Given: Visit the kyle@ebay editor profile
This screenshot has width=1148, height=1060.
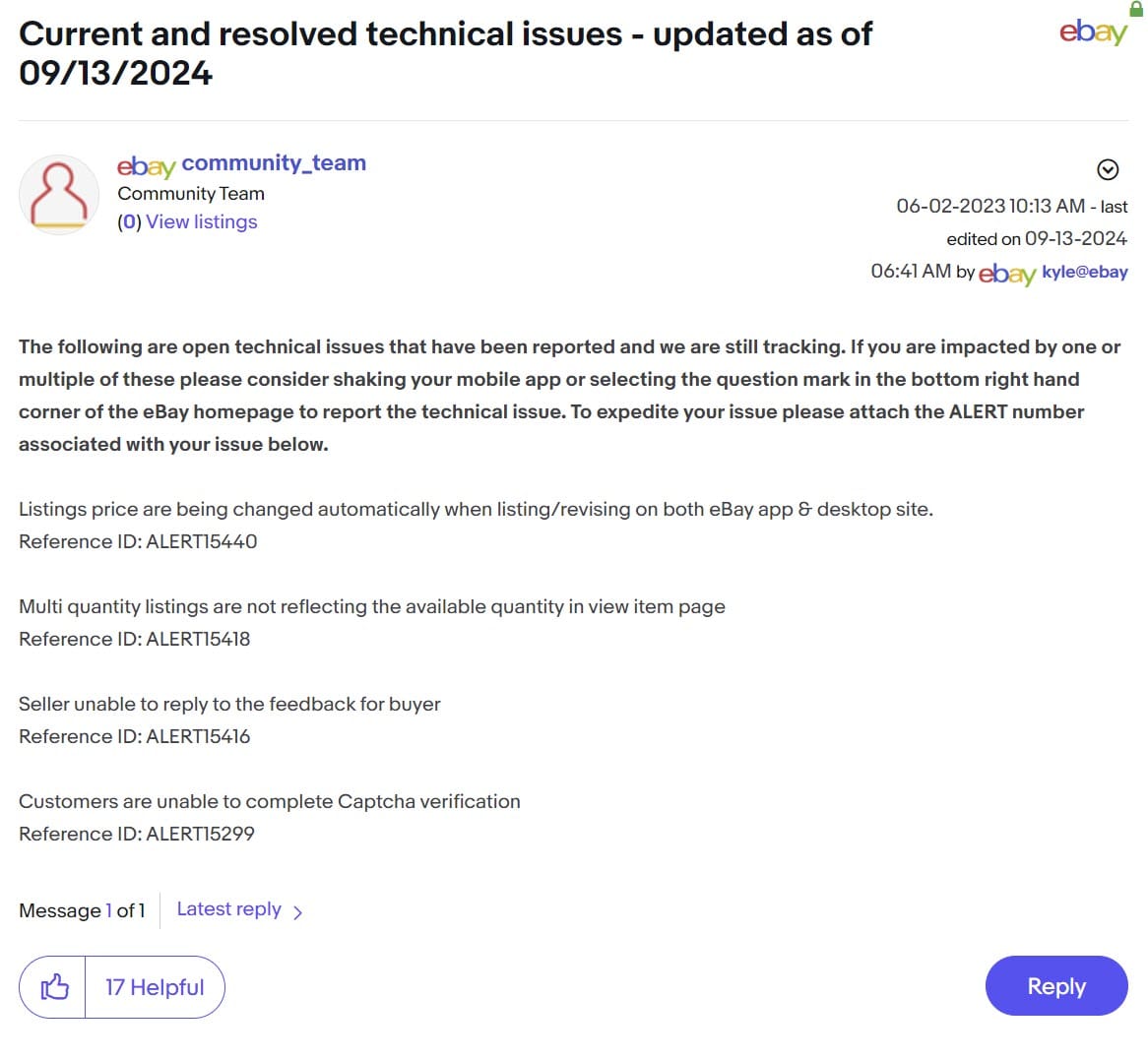Looking at the screenshot, I should pos(1084,272).
